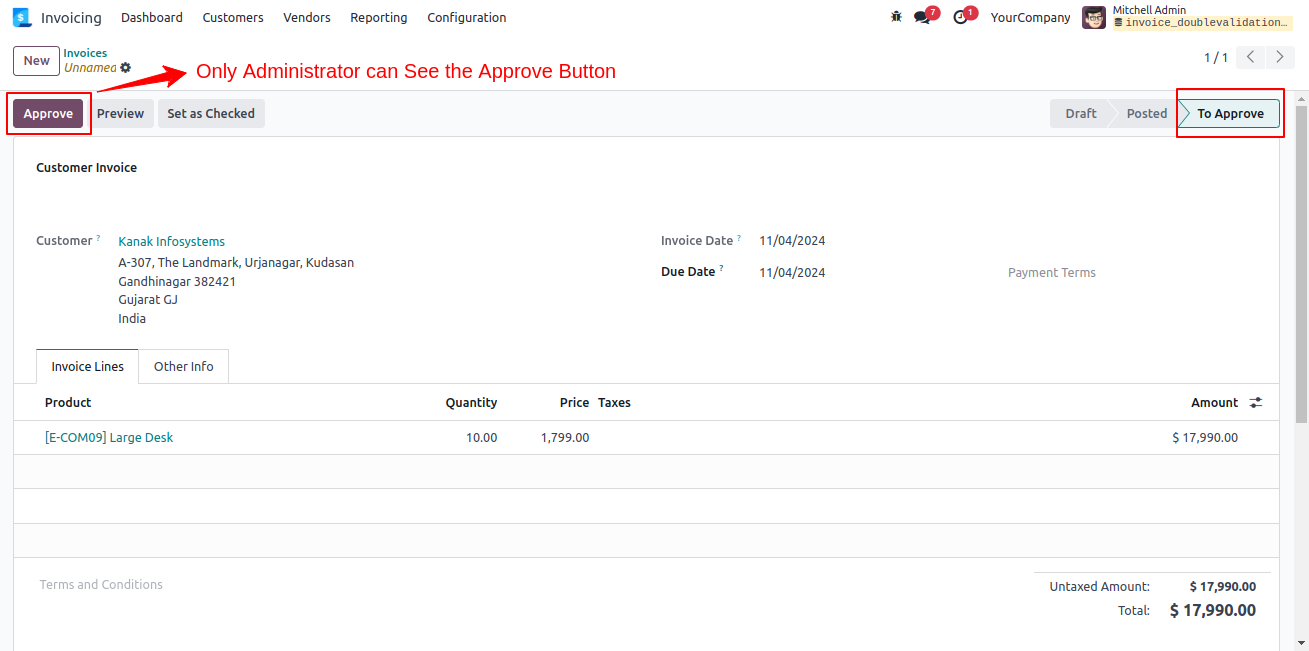Open the gear actions menu beside Unnamed
Screen dimensions: 1309x651
(126, 68)
